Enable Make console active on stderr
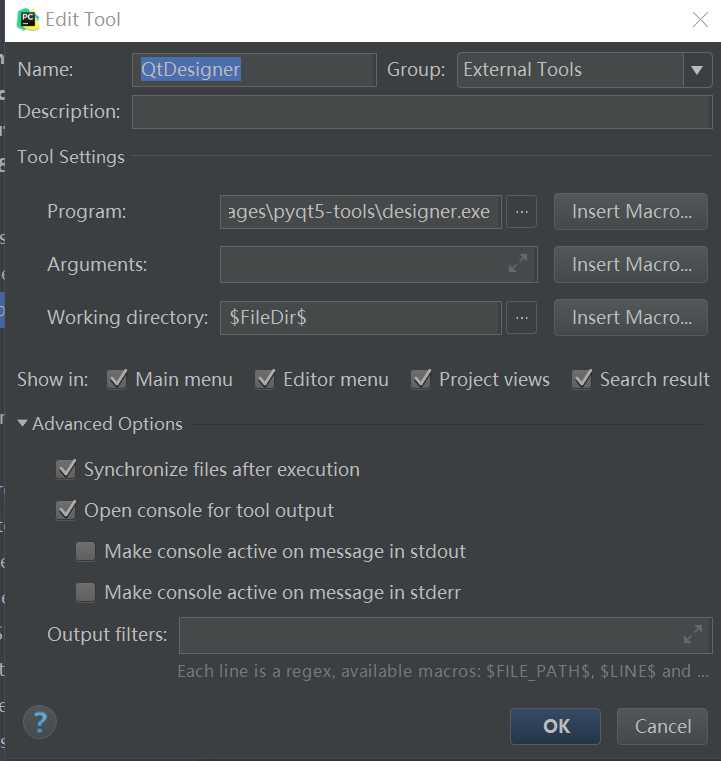This screenshot has height=761, width=721. [x=86, y=592]
